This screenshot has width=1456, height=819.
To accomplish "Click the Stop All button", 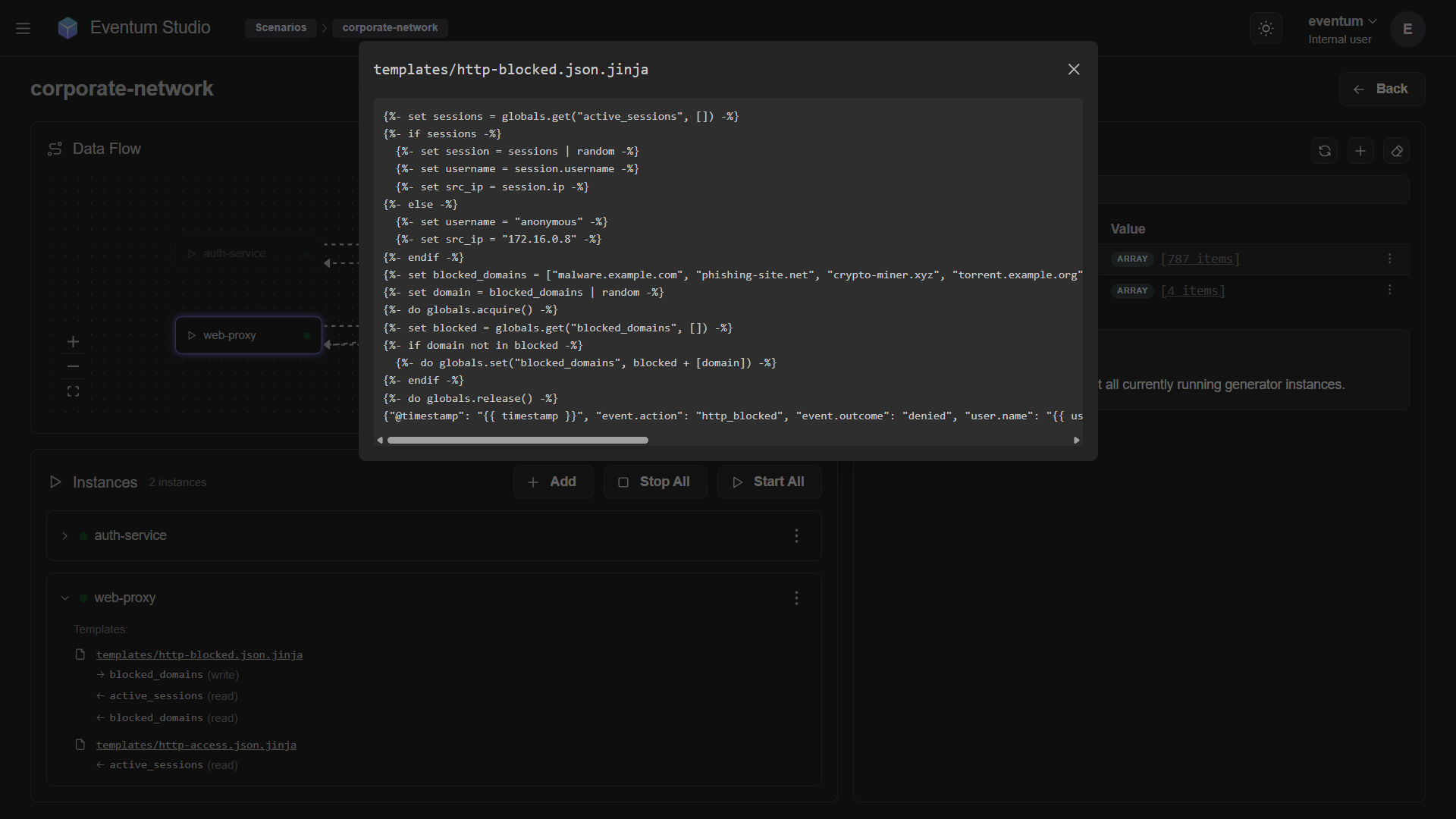I will click(x=655, y=482).
